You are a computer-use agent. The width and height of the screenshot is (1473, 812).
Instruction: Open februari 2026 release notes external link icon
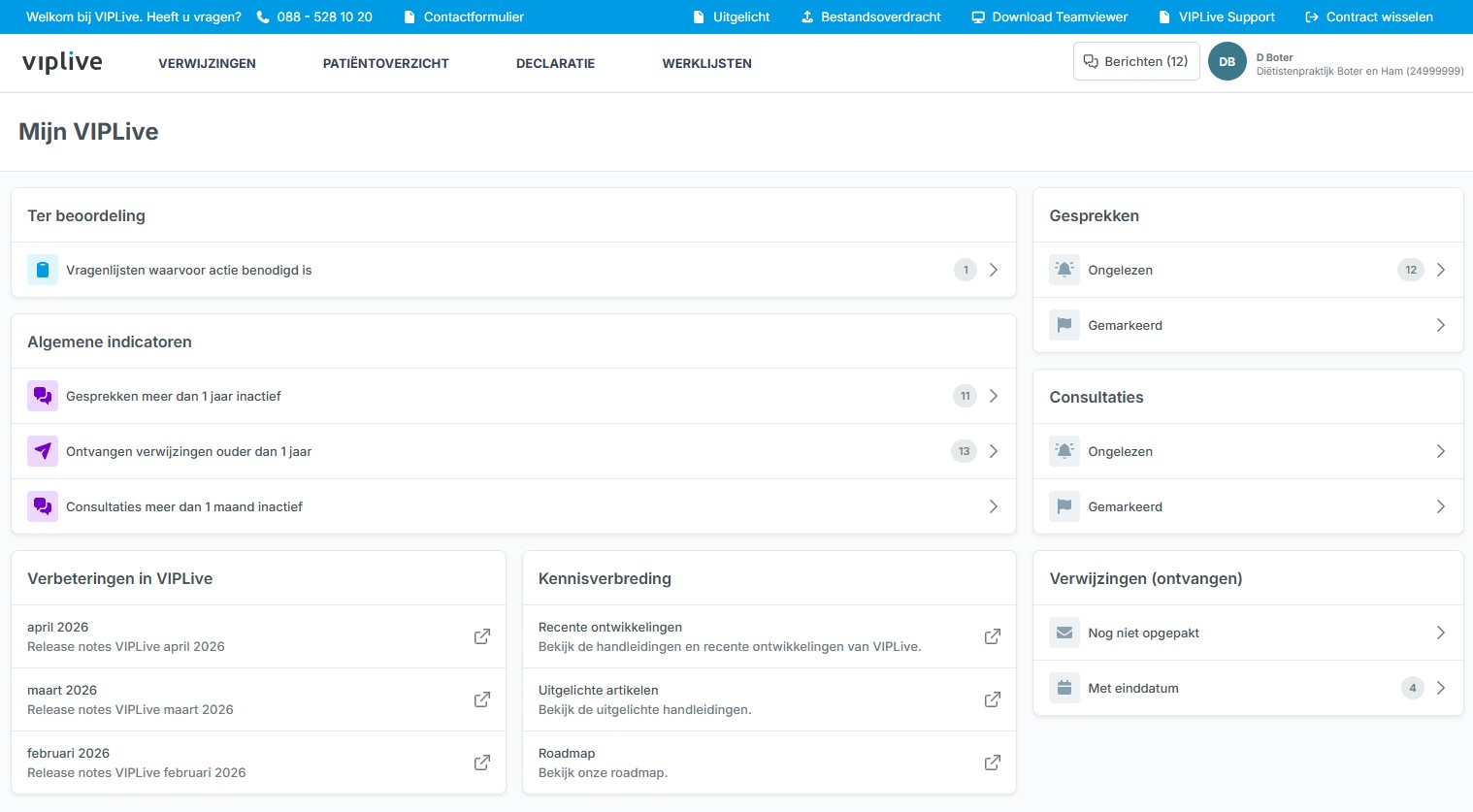click(481, 763)
